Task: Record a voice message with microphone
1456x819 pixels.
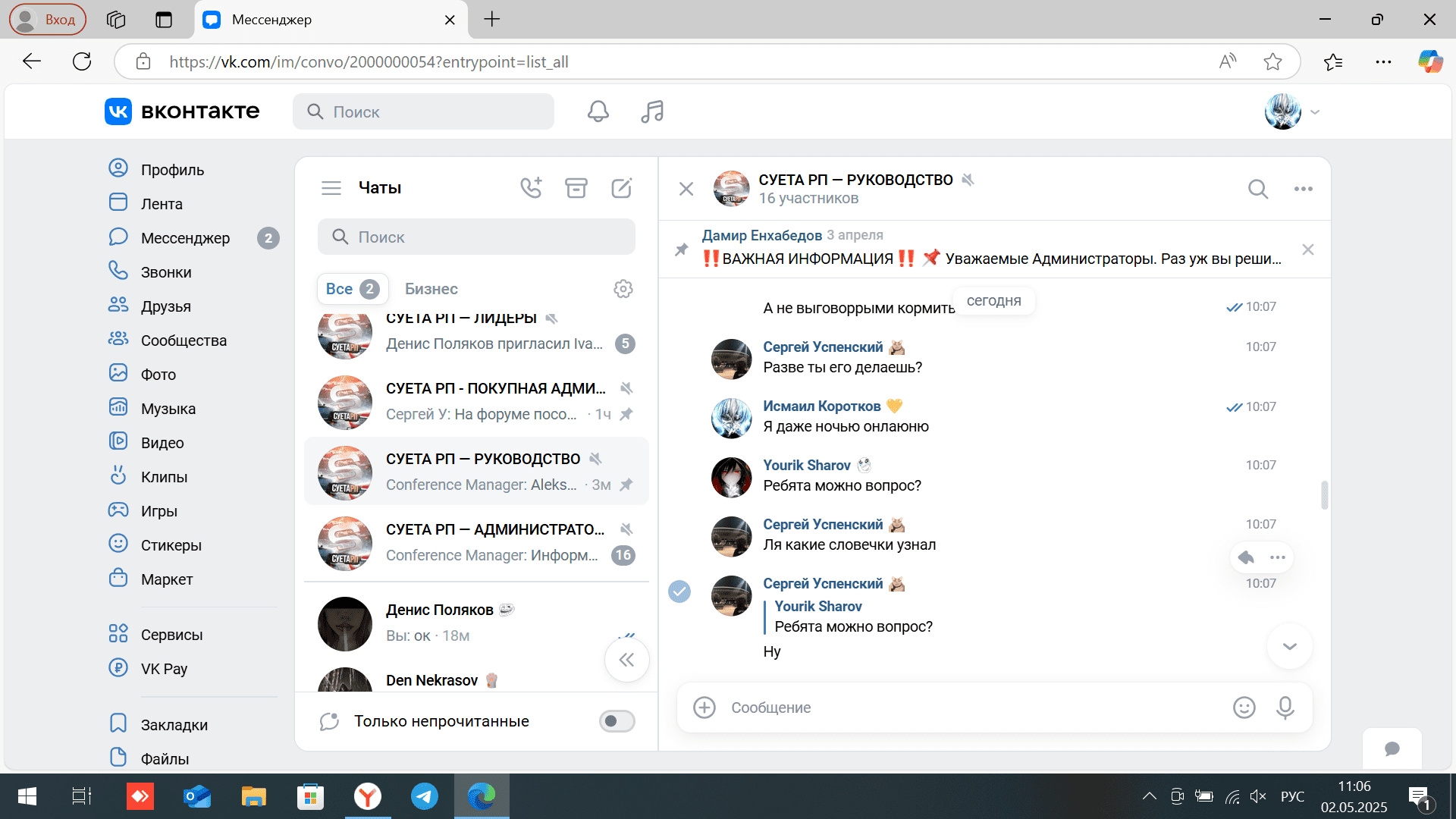Action: click(x=1285, y=708)
